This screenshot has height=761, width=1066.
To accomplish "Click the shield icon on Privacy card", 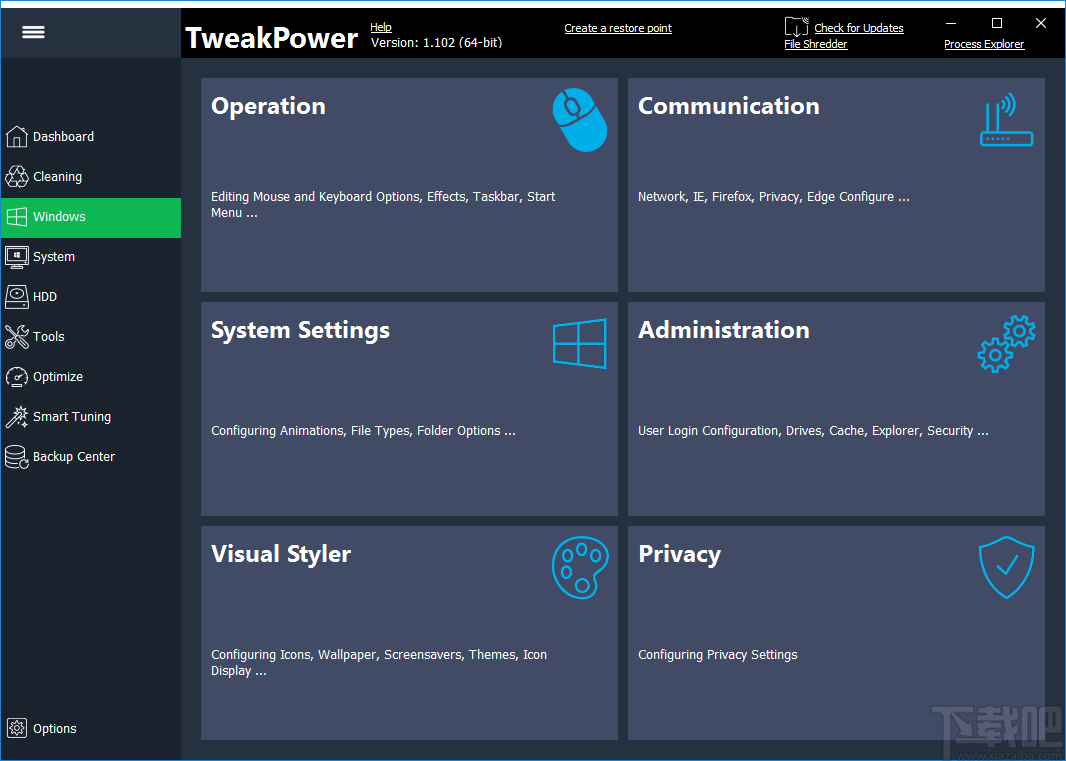I will coord(1006,567).
